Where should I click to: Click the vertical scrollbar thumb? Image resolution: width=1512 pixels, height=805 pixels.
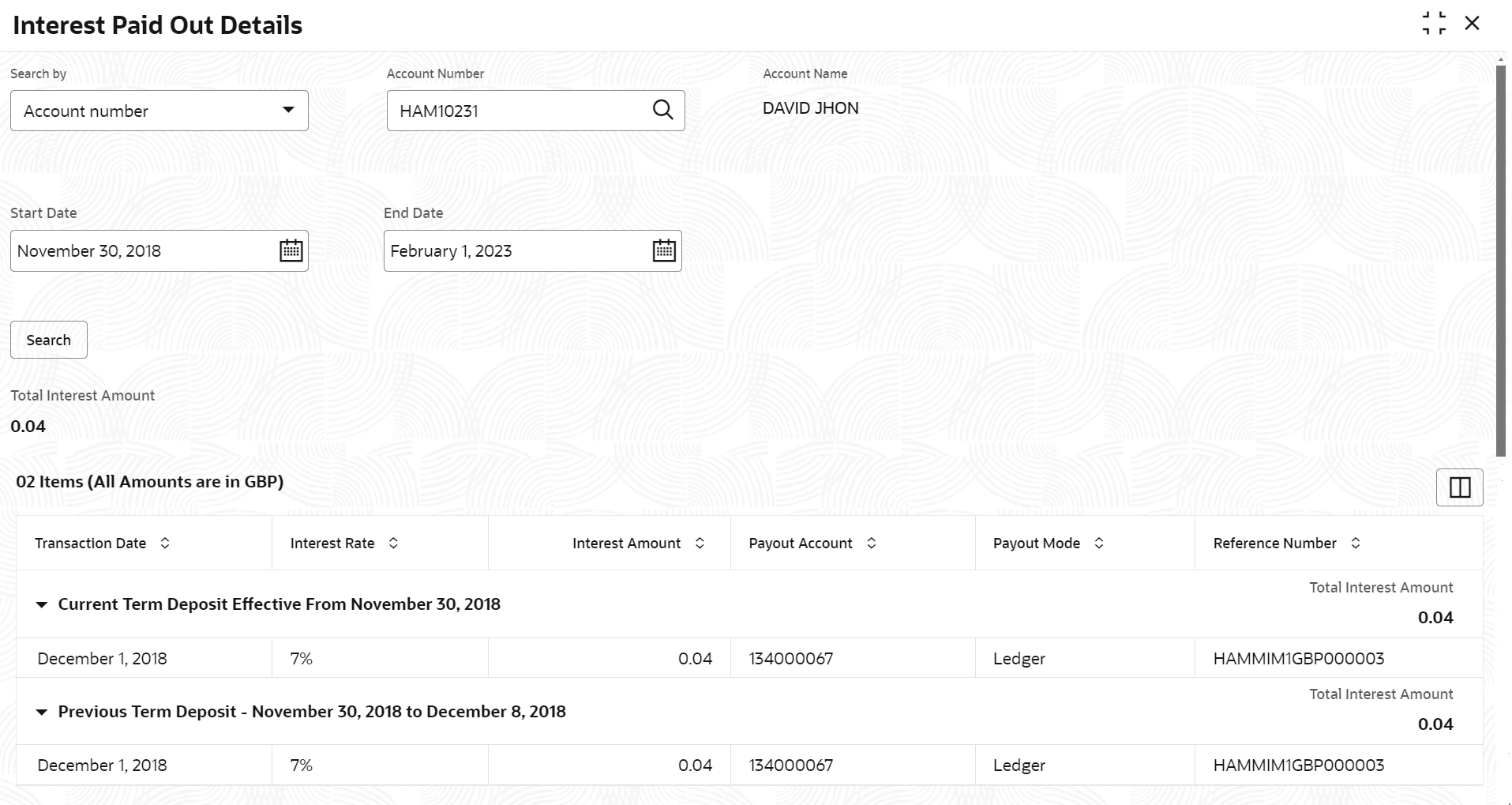pos(1501,261)
